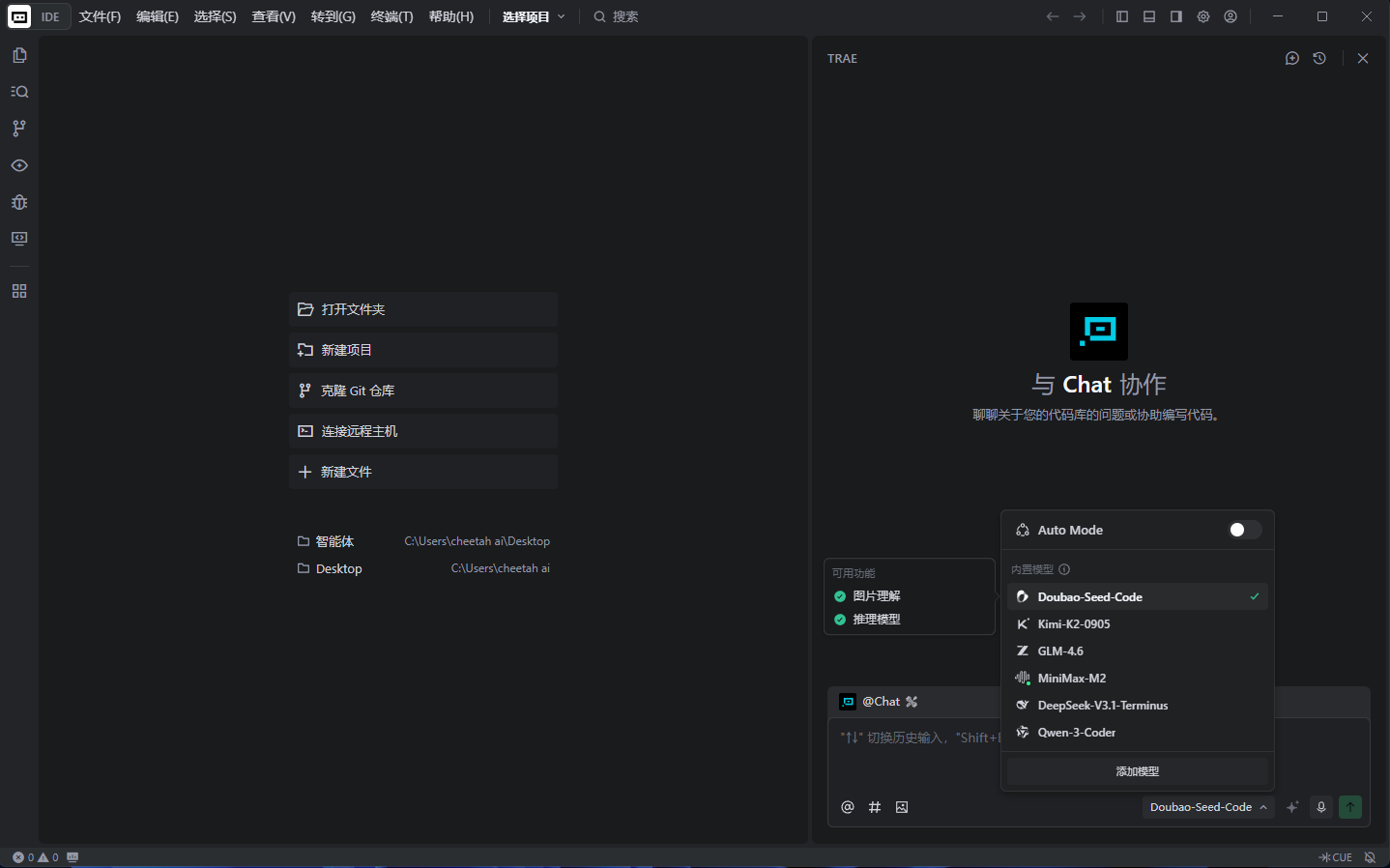Screen dimensions: 1390x868
Task: Click the 添加模型 button
Action: pos(1138,771)
